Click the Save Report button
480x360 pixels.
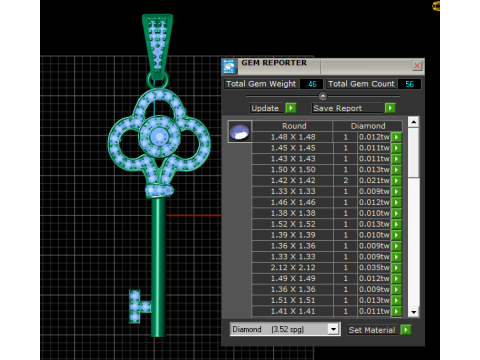[347, 108]
